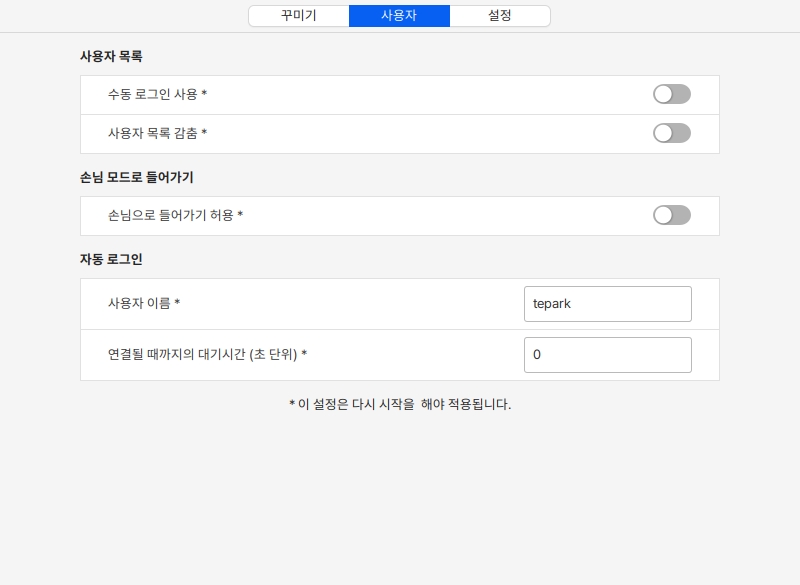Toggle 손님으로 들어가기 허용 switch
Screen dimensions: 800x585
pyautogui.click(x=671, y=215)
